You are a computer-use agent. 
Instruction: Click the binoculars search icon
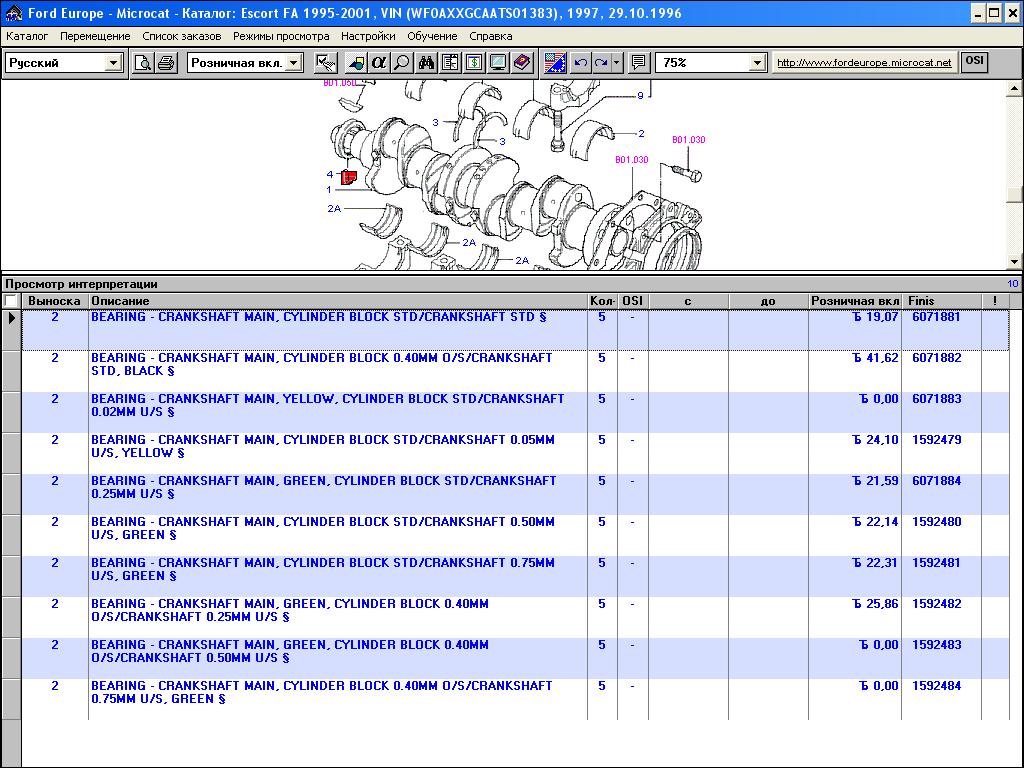coord(426,63)
